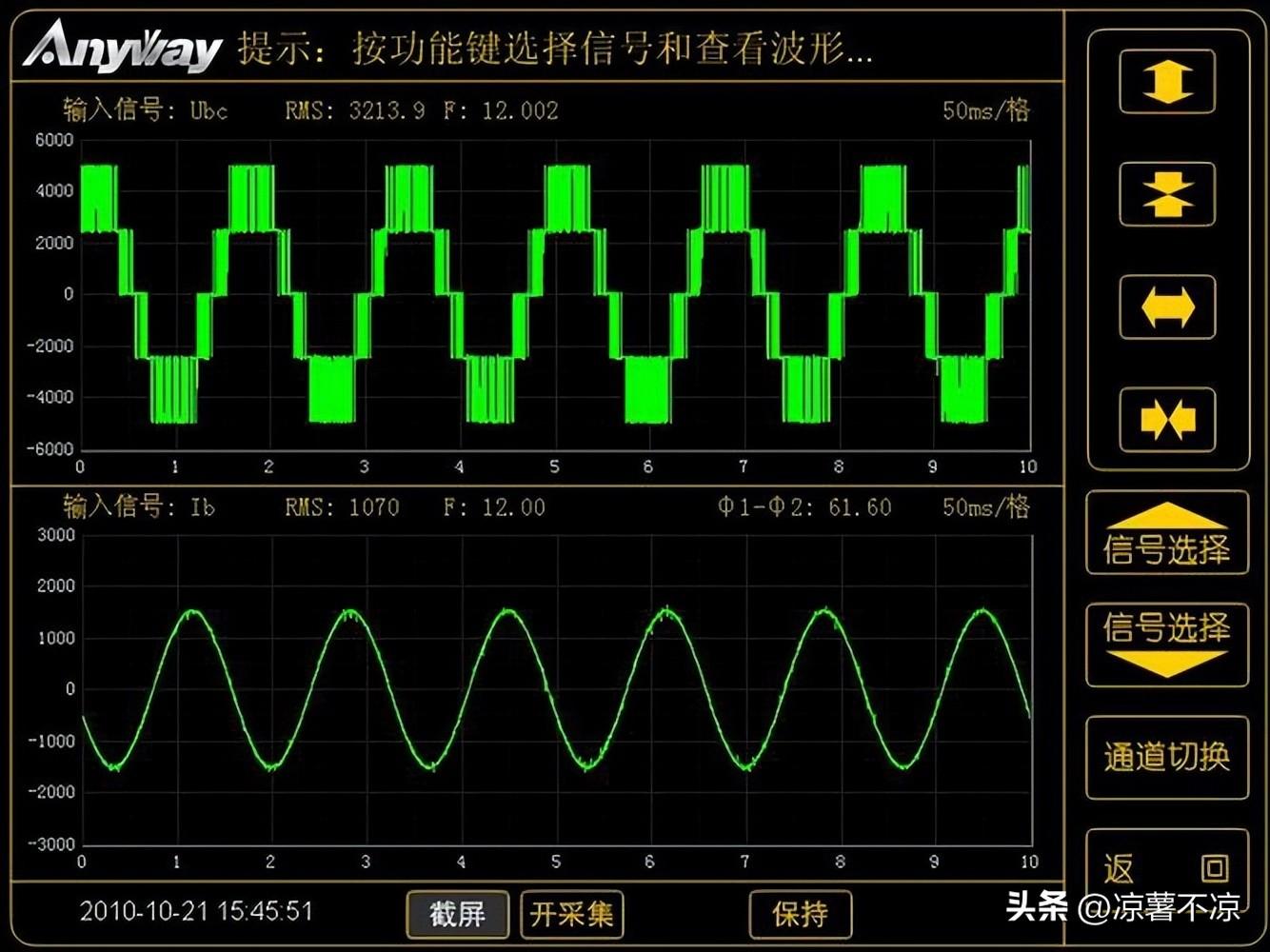This screenshot has width=1270, height=952.
Task: Click the Ib current waveform plot
Action: coord(557,689)
